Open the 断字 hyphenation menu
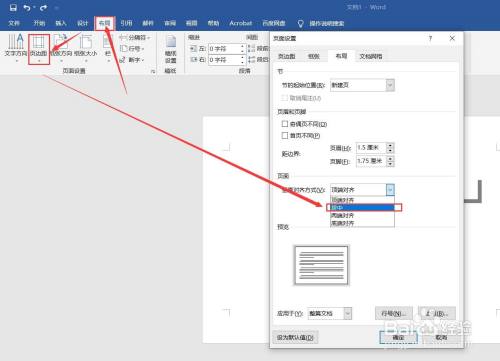This screenshot has height=361, width=500. 132,60
